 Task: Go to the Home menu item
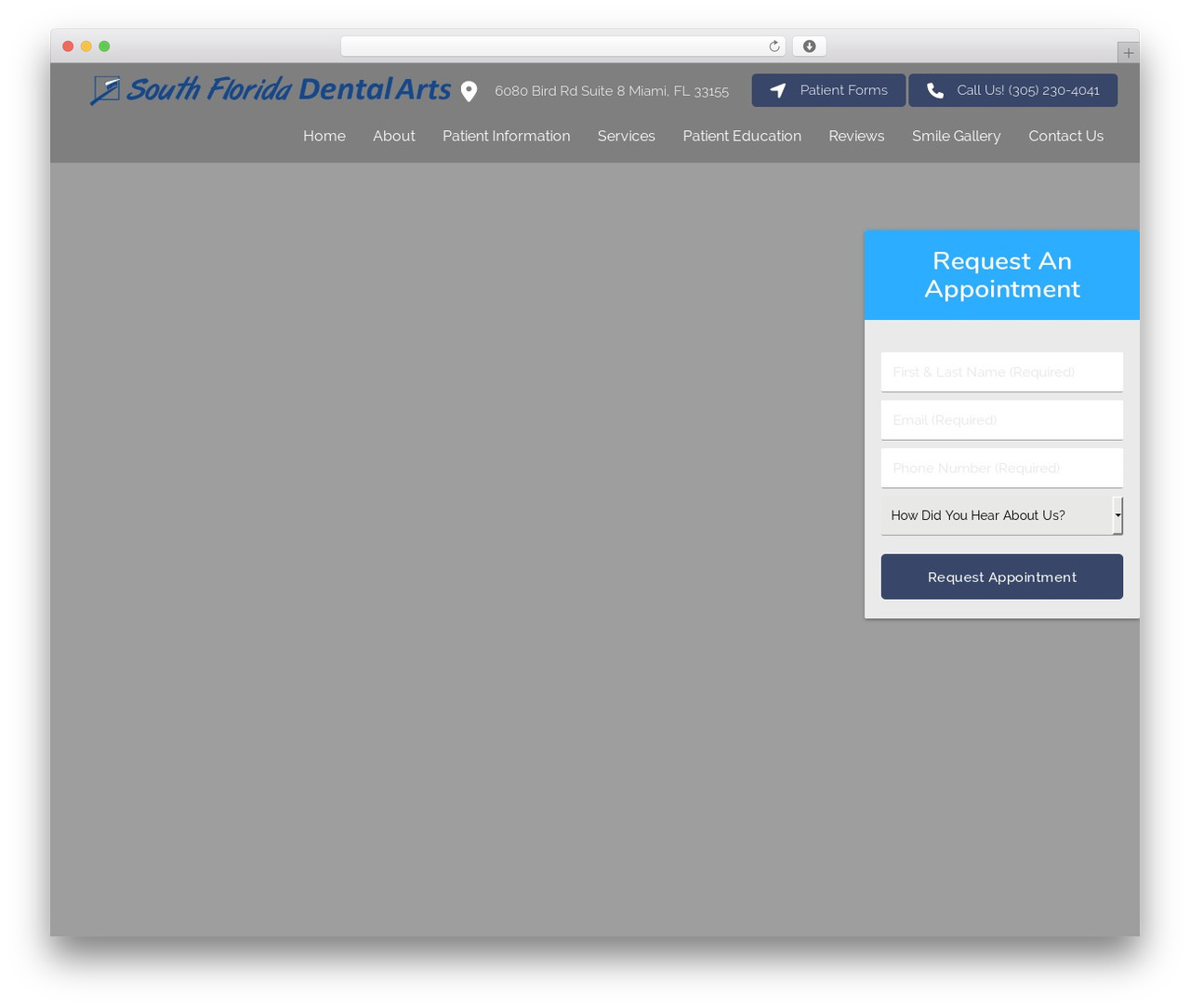coord(324,136)
